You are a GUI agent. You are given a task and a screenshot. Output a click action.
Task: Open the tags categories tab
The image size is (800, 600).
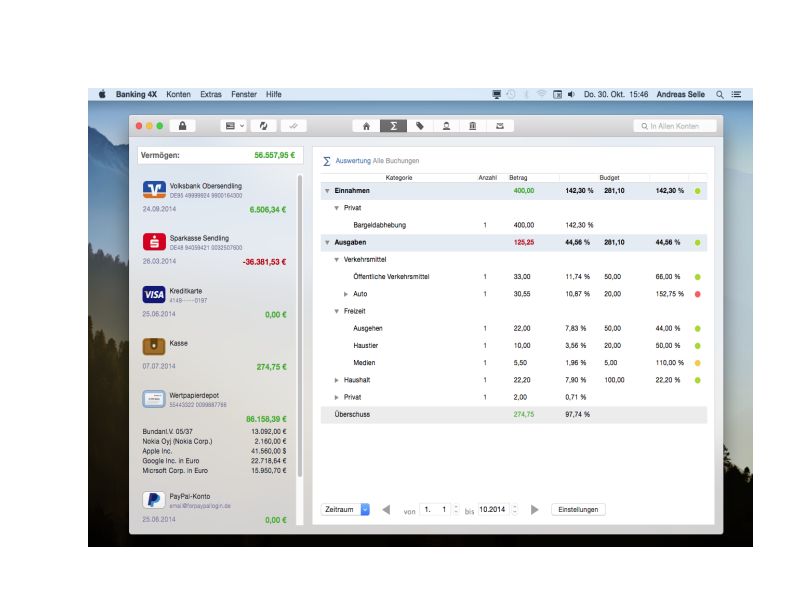[x=420, y=126]
